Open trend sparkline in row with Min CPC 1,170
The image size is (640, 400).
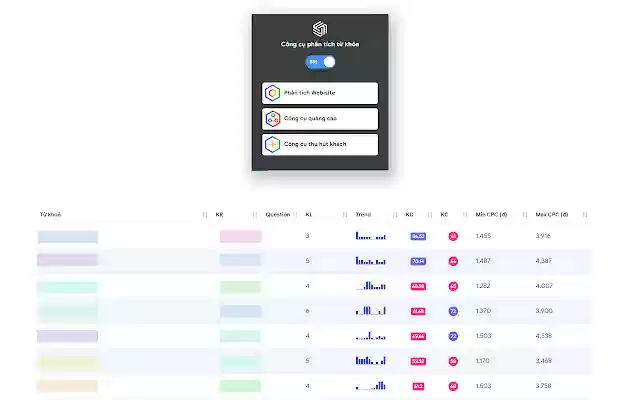click(x=371, y=360)
